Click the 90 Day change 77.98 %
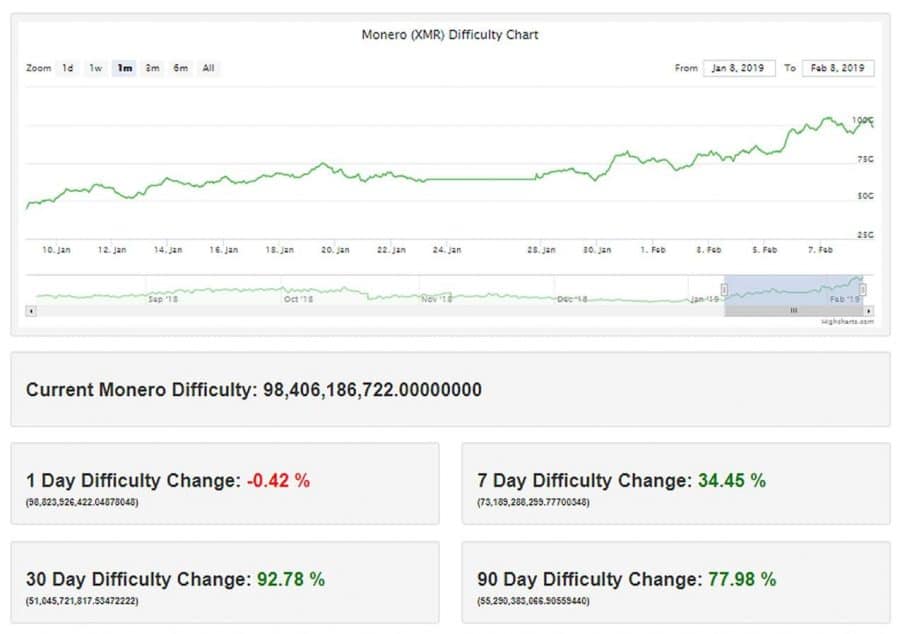Viewport: 900px width, 634px height. (742, 579)
